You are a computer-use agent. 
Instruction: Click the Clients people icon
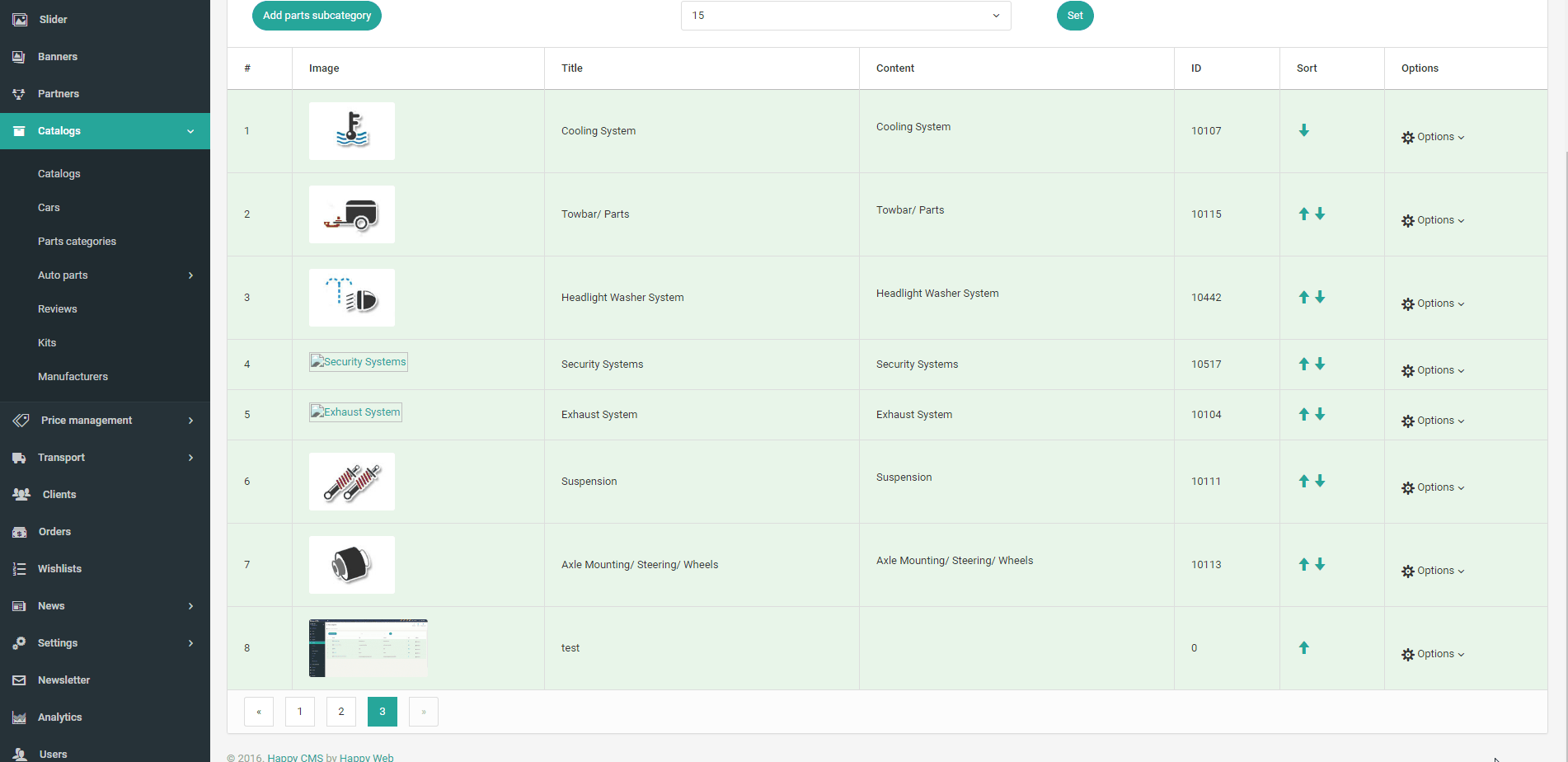tap(21, 495)
